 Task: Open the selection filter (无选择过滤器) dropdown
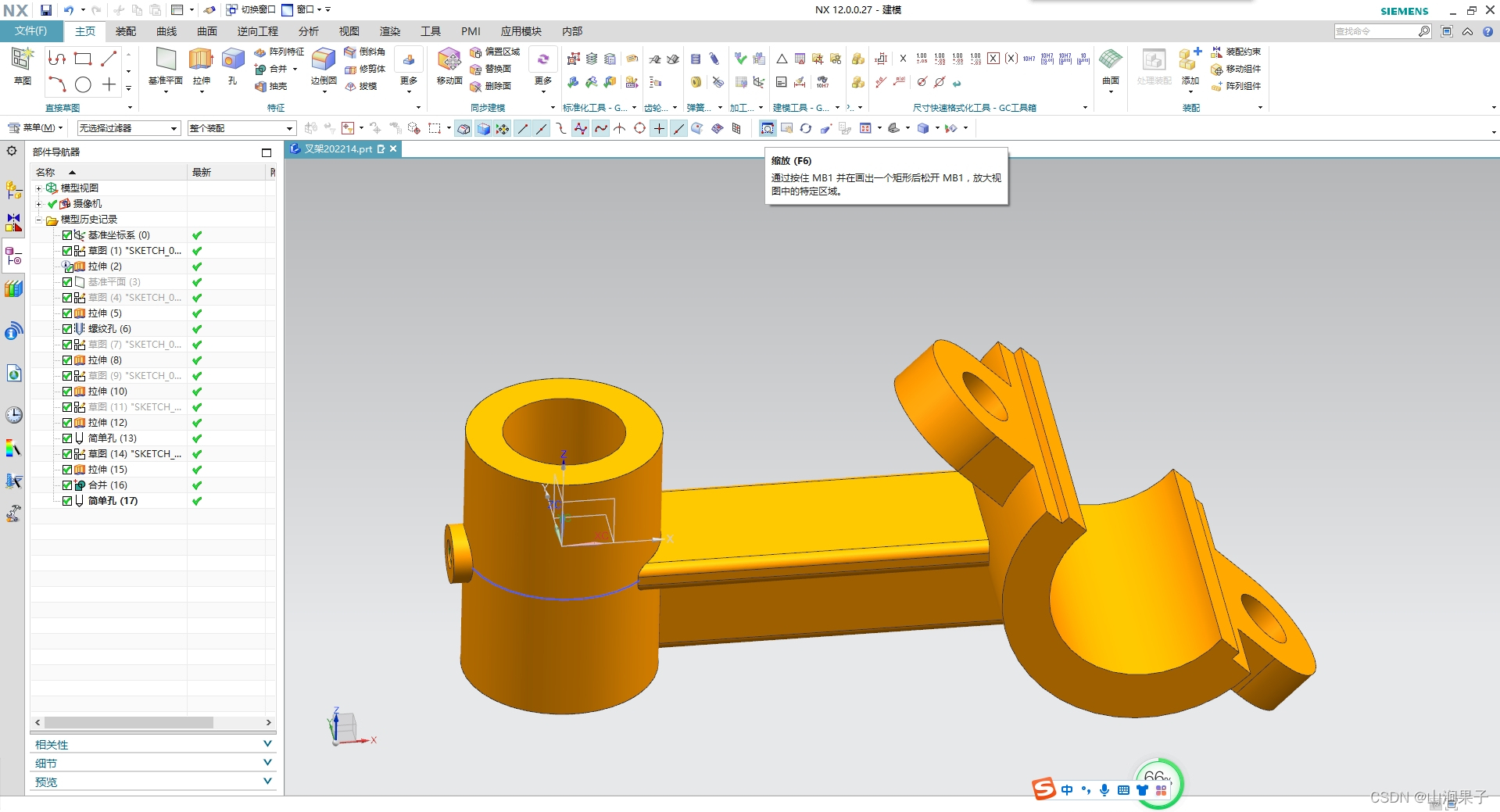tap(129, 128)
